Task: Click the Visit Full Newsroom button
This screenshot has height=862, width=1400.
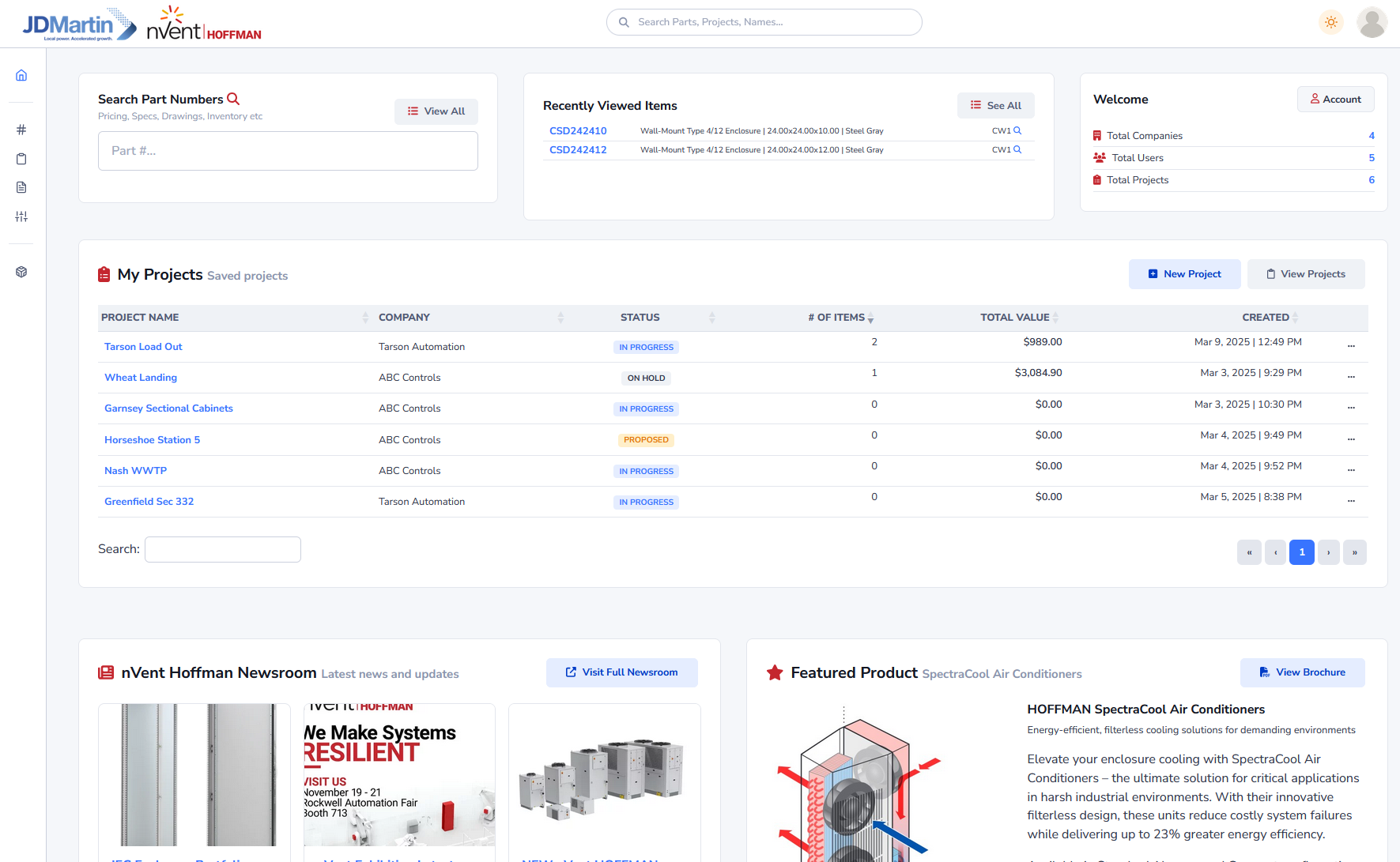Action: tap(621, 672)
